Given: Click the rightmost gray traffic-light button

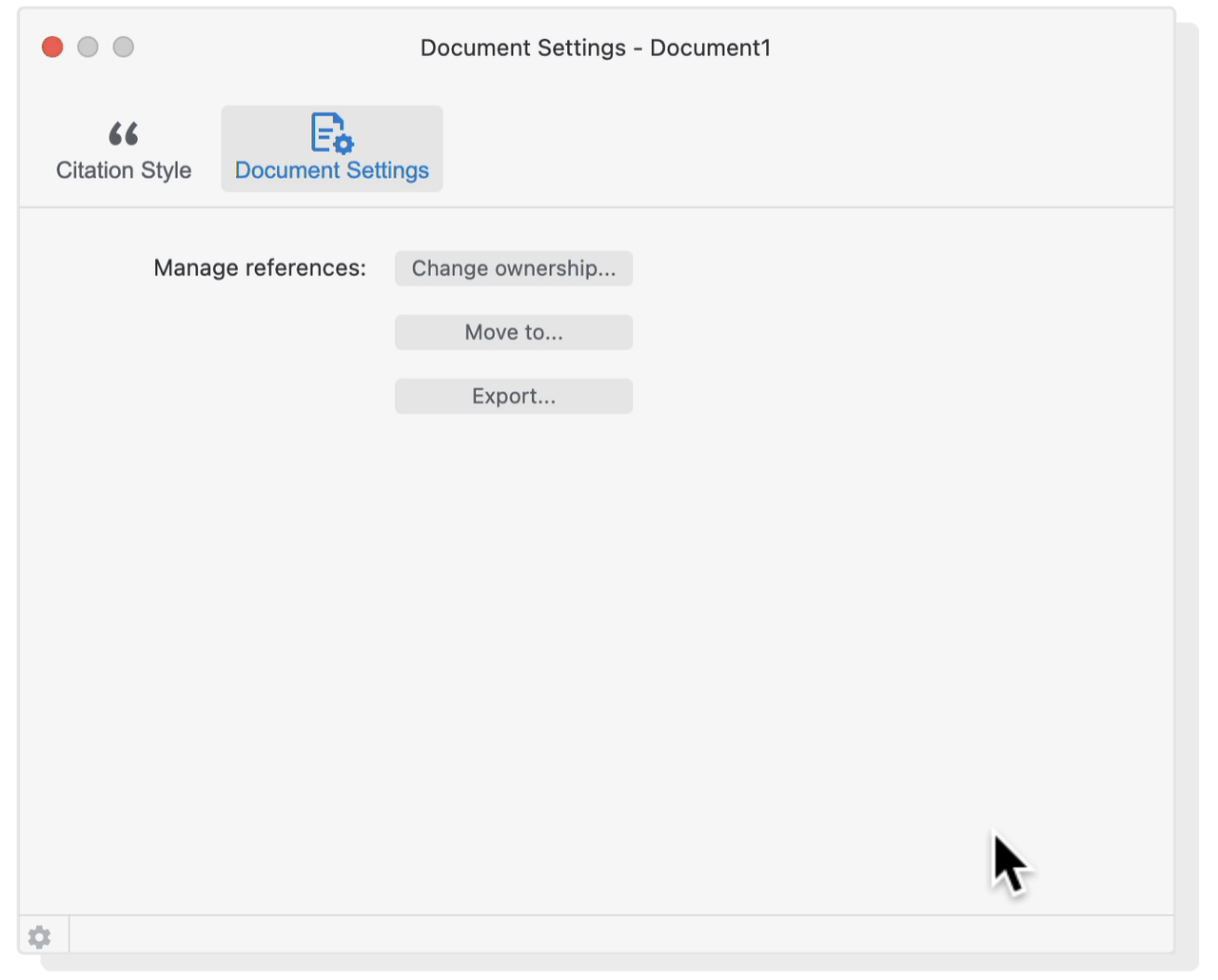Looking at the screenshot, I should coord(123,47).
